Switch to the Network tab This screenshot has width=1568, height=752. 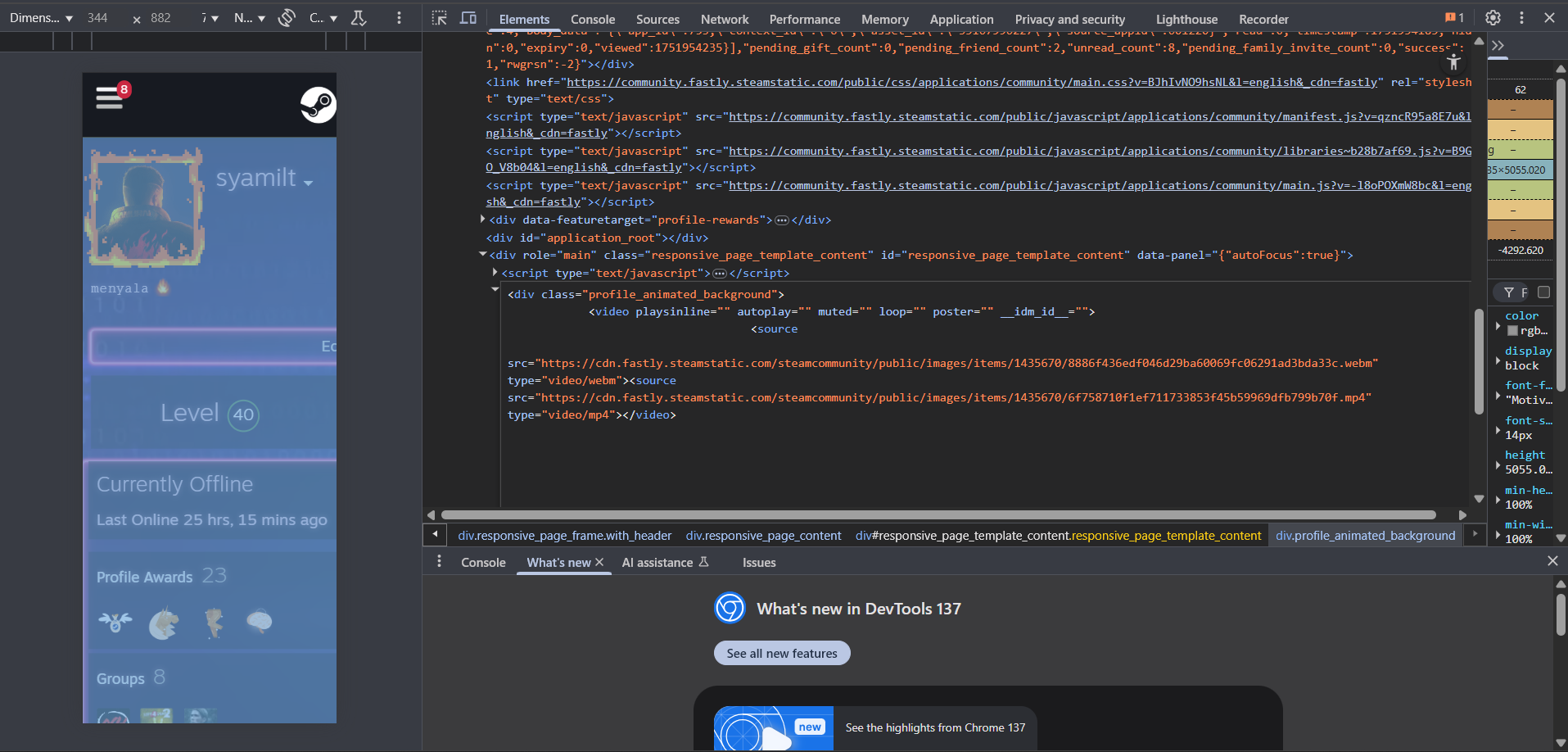click(724, 20)
